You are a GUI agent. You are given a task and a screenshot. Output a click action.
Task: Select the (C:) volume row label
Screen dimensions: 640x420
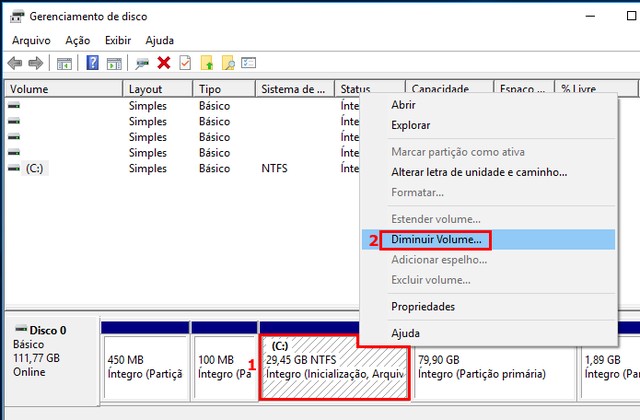click(35, 168)
